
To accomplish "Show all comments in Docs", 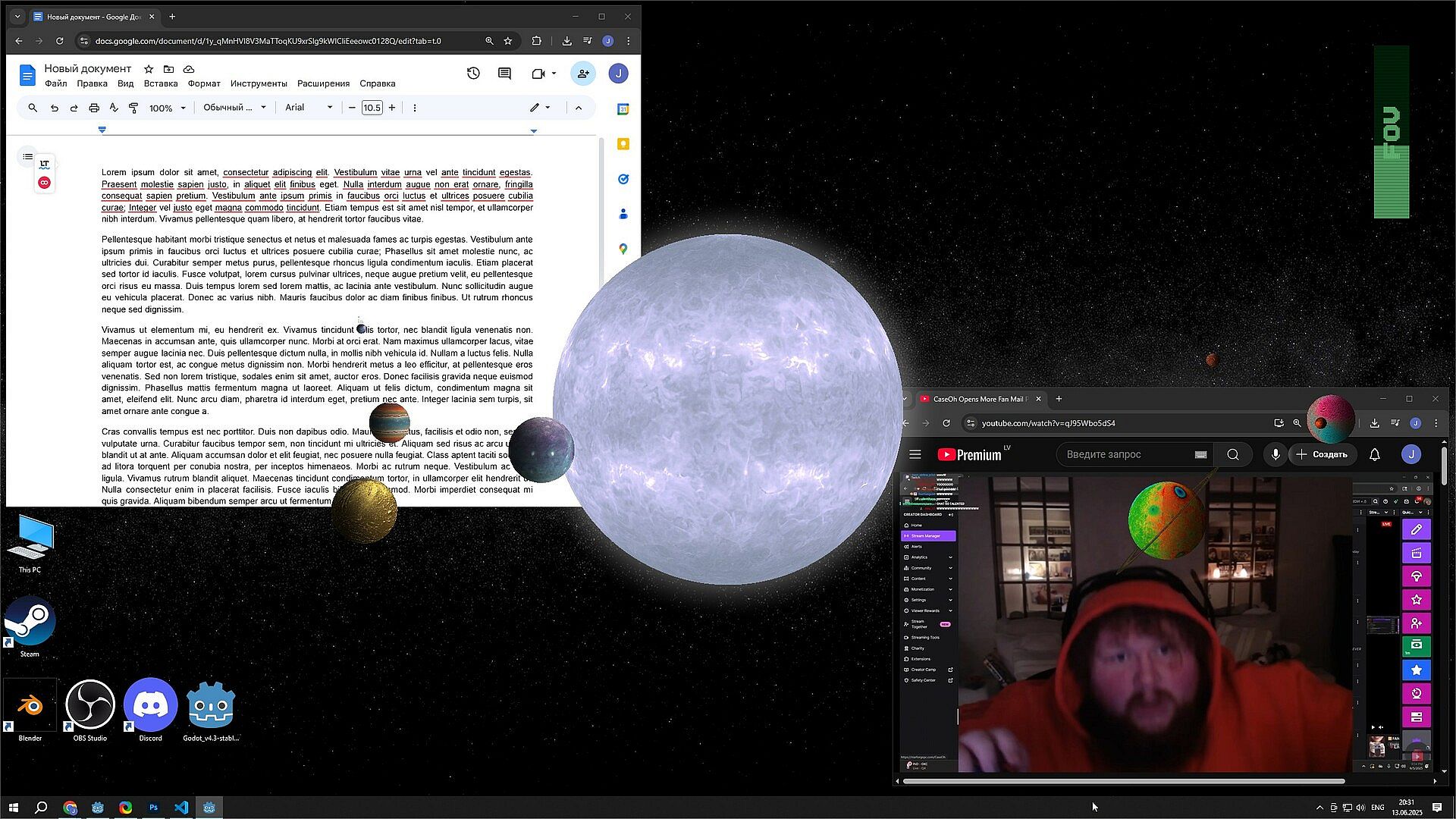I will click(504, 74).
